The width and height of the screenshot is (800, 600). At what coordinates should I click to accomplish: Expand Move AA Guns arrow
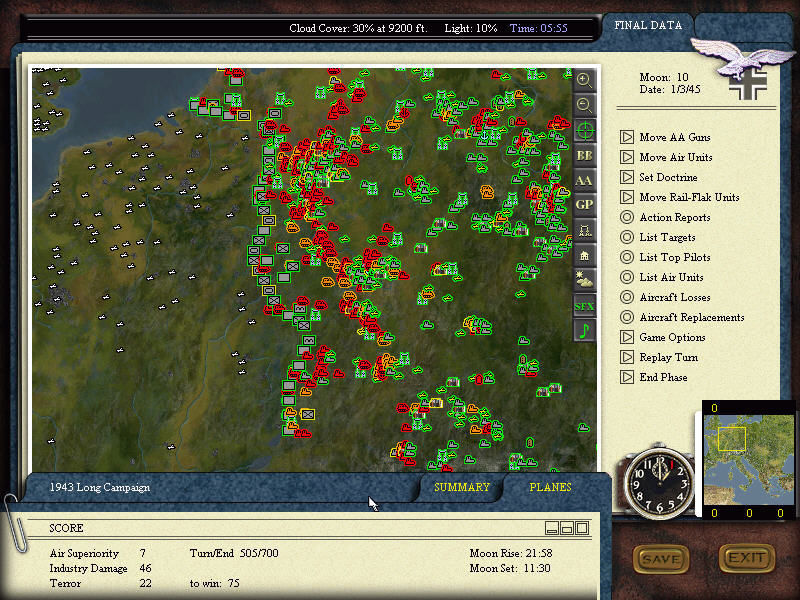coord(627,137)
